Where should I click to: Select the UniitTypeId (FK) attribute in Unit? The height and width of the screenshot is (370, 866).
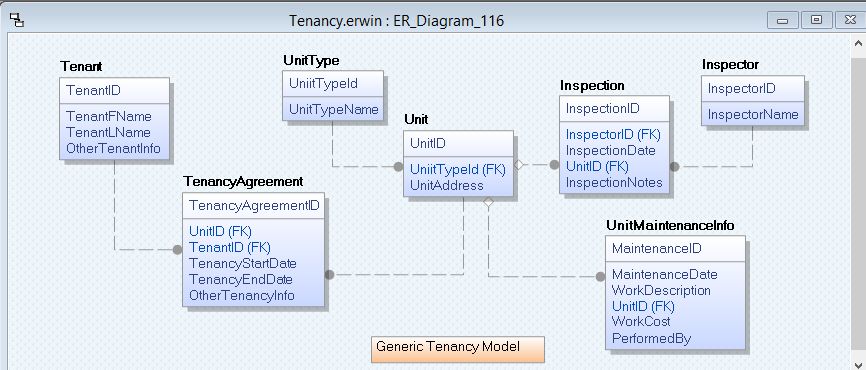click(x=458, y=170)
